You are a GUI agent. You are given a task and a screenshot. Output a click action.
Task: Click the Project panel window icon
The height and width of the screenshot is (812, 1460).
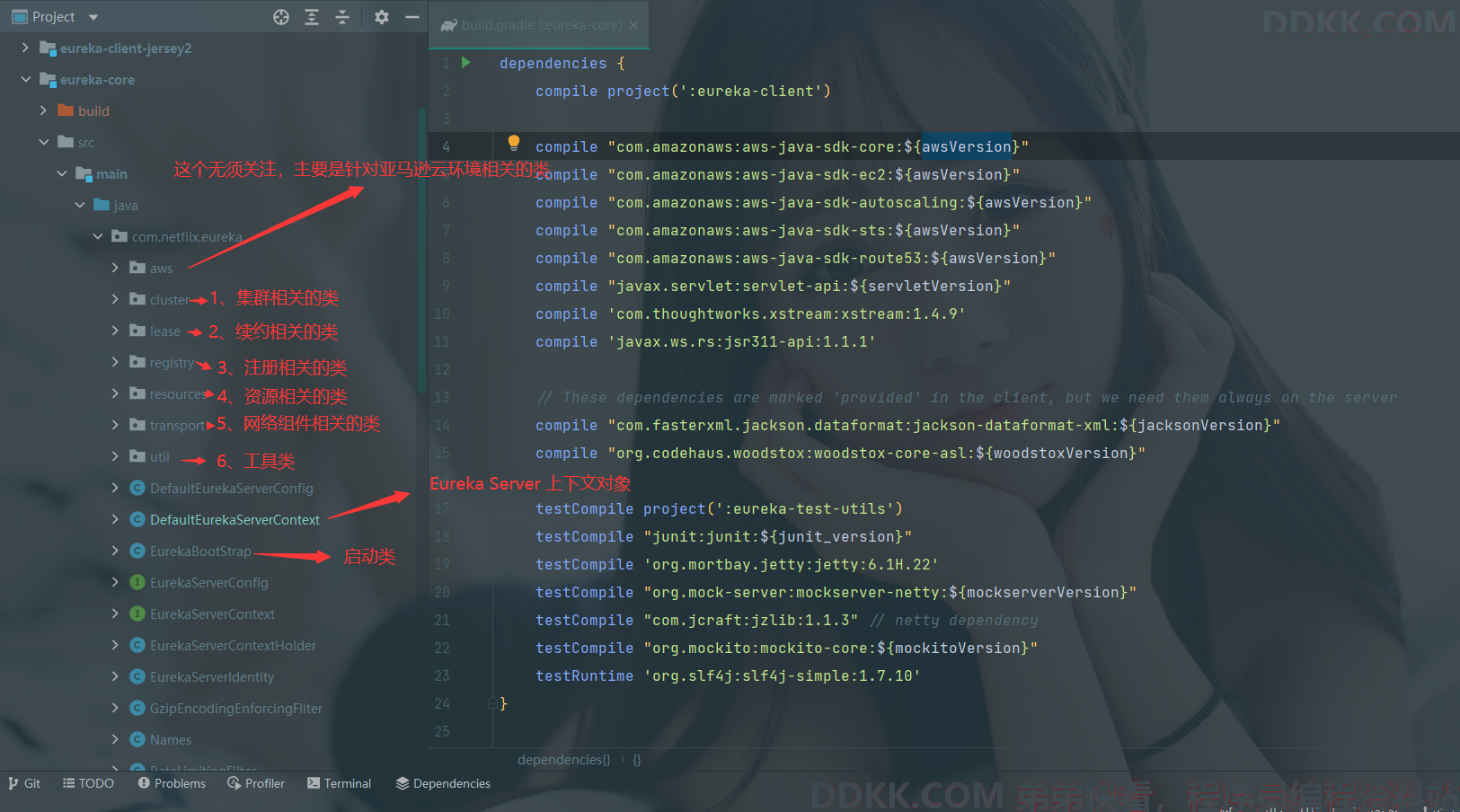(19, 17)
